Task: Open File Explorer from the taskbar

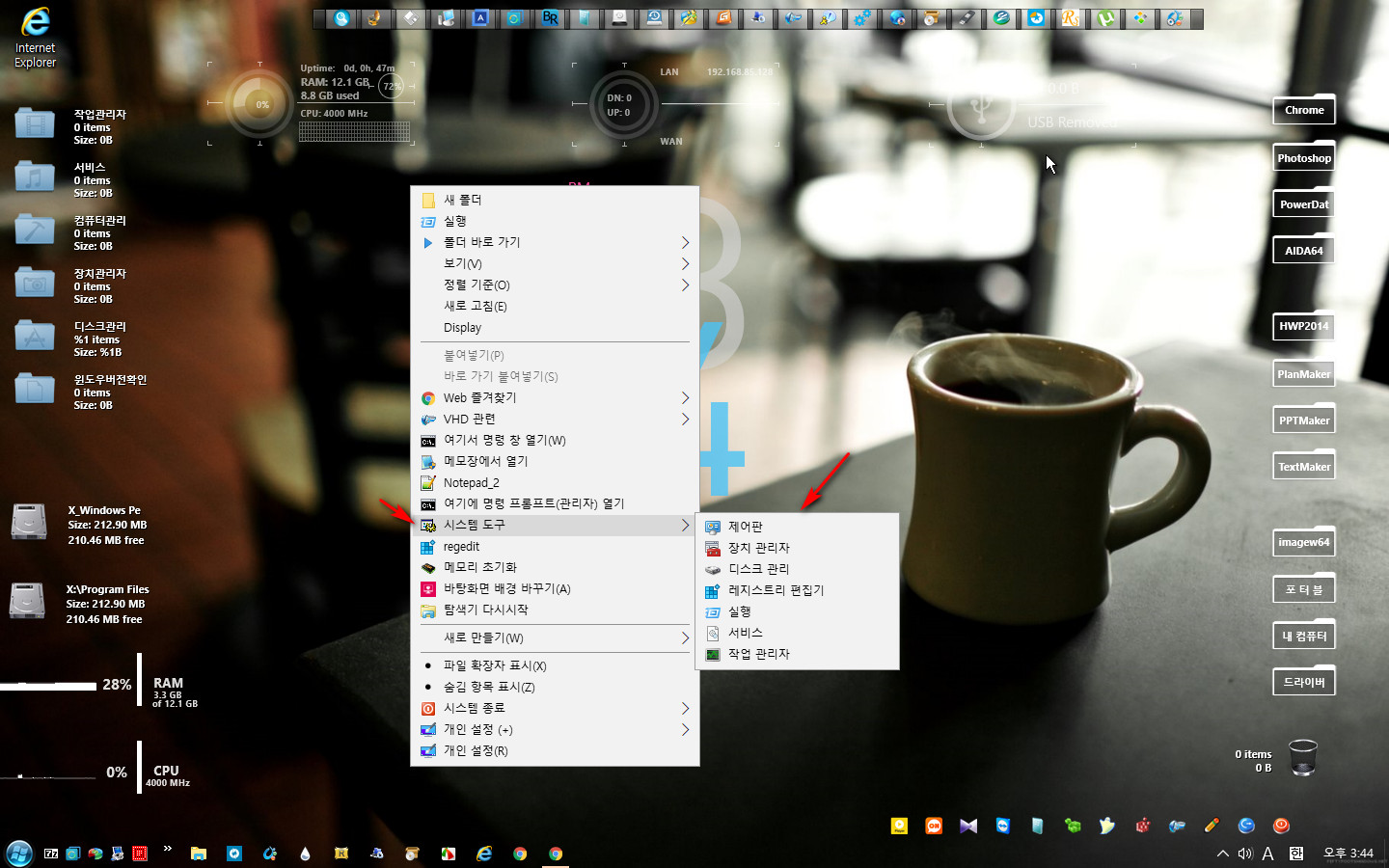Action: [199, 854]
